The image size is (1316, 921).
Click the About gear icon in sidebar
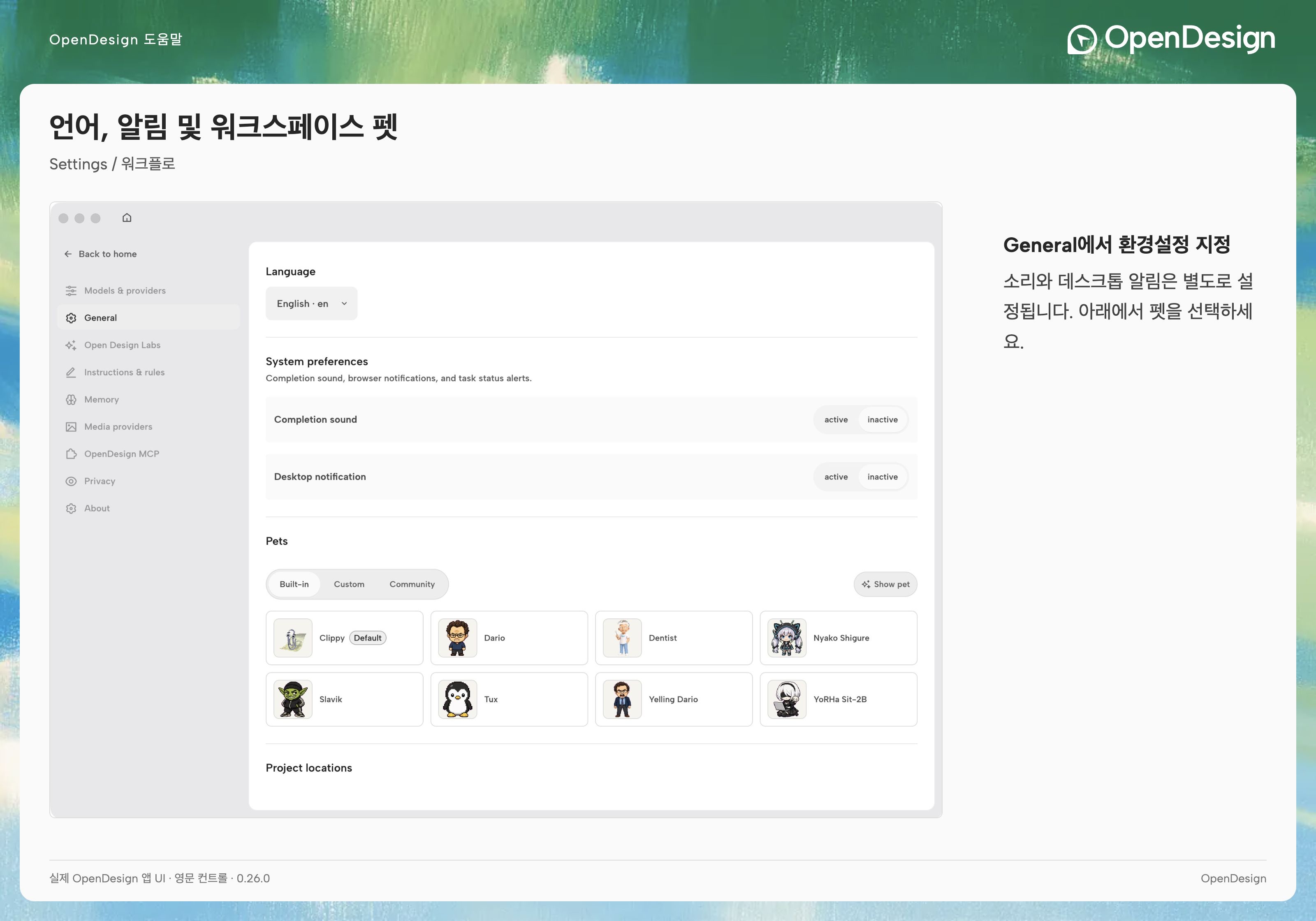(71, 508)
